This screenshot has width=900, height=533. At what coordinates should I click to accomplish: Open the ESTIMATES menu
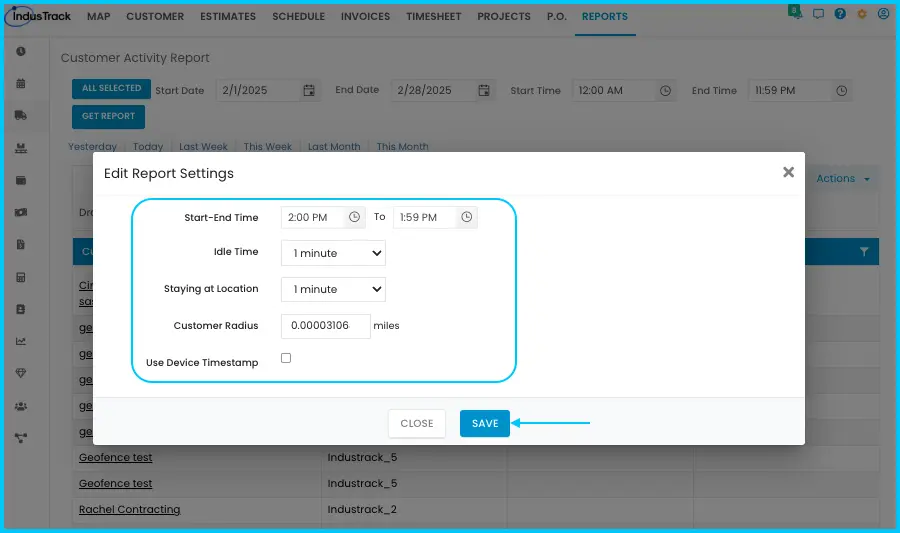point(228,17)
